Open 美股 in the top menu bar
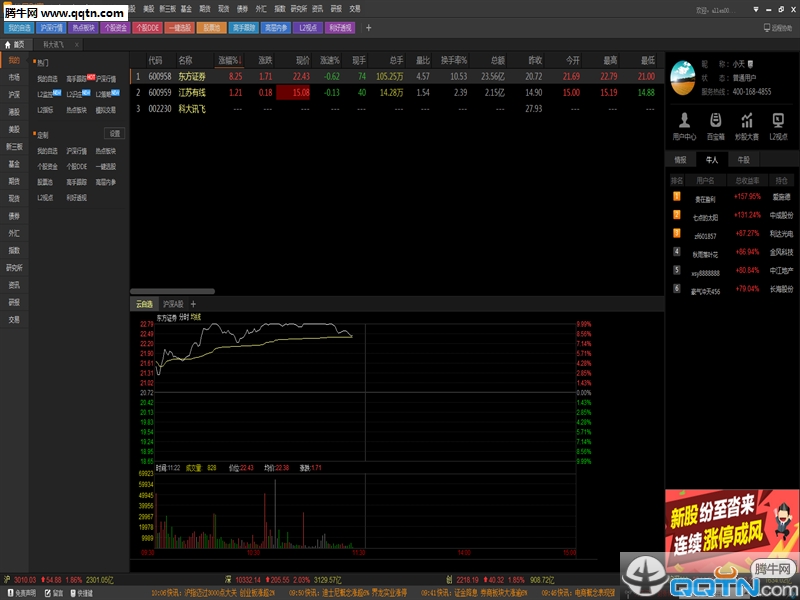 148,9
